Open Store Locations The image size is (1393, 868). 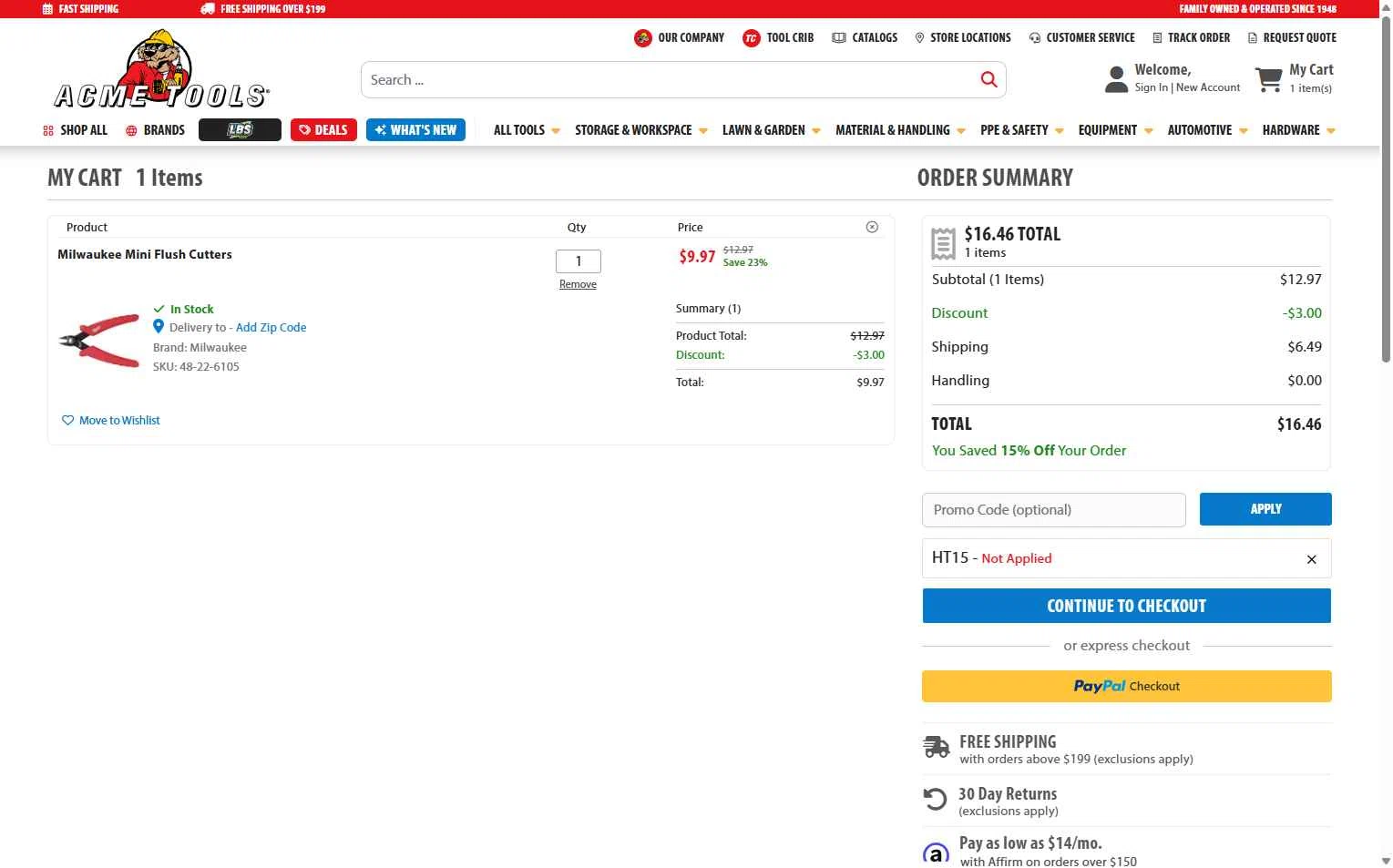[x=970, y=38]
